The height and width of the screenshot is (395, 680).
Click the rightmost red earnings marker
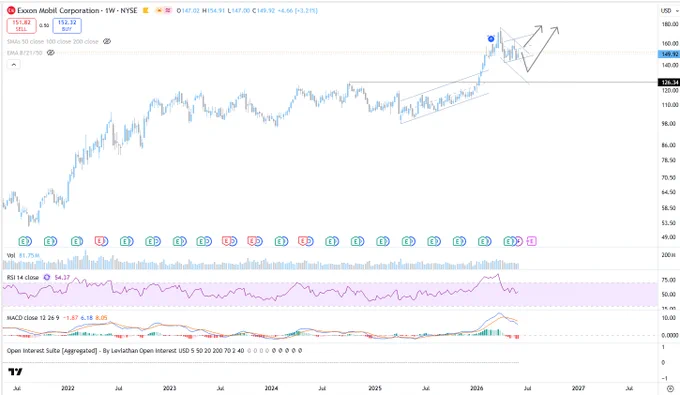pos(304,241)
